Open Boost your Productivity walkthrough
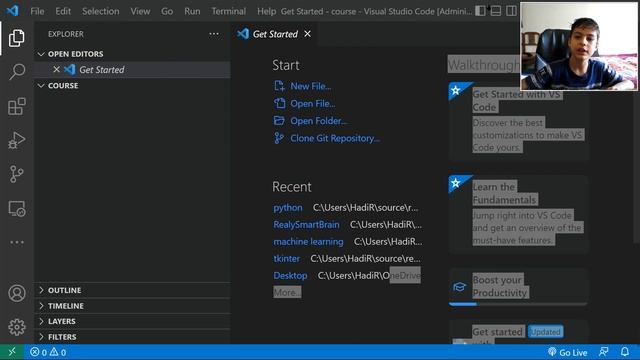The width and height of the screenshot is (640, 360). [518, 287]
